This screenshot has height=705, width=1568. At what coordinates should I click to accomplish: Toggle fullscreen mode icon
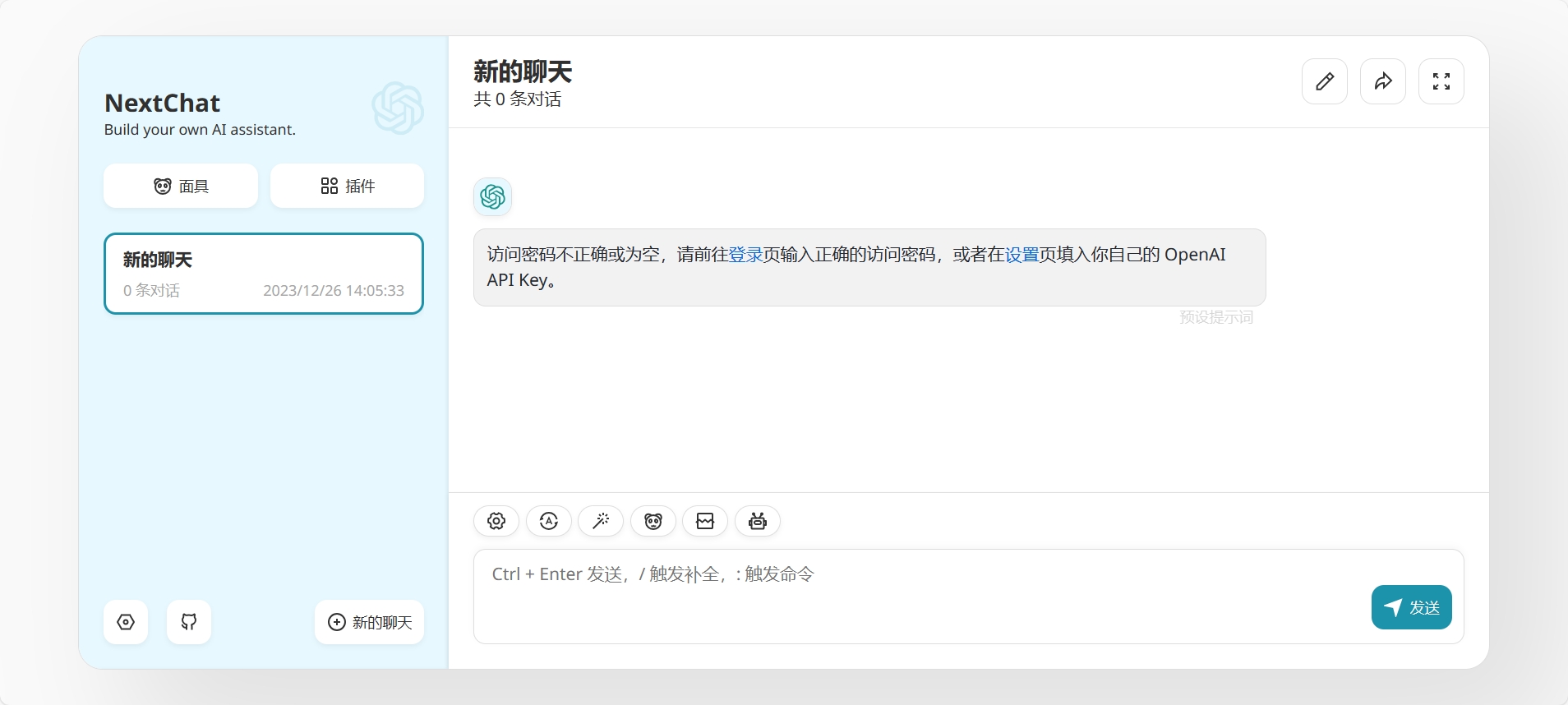1441,81
